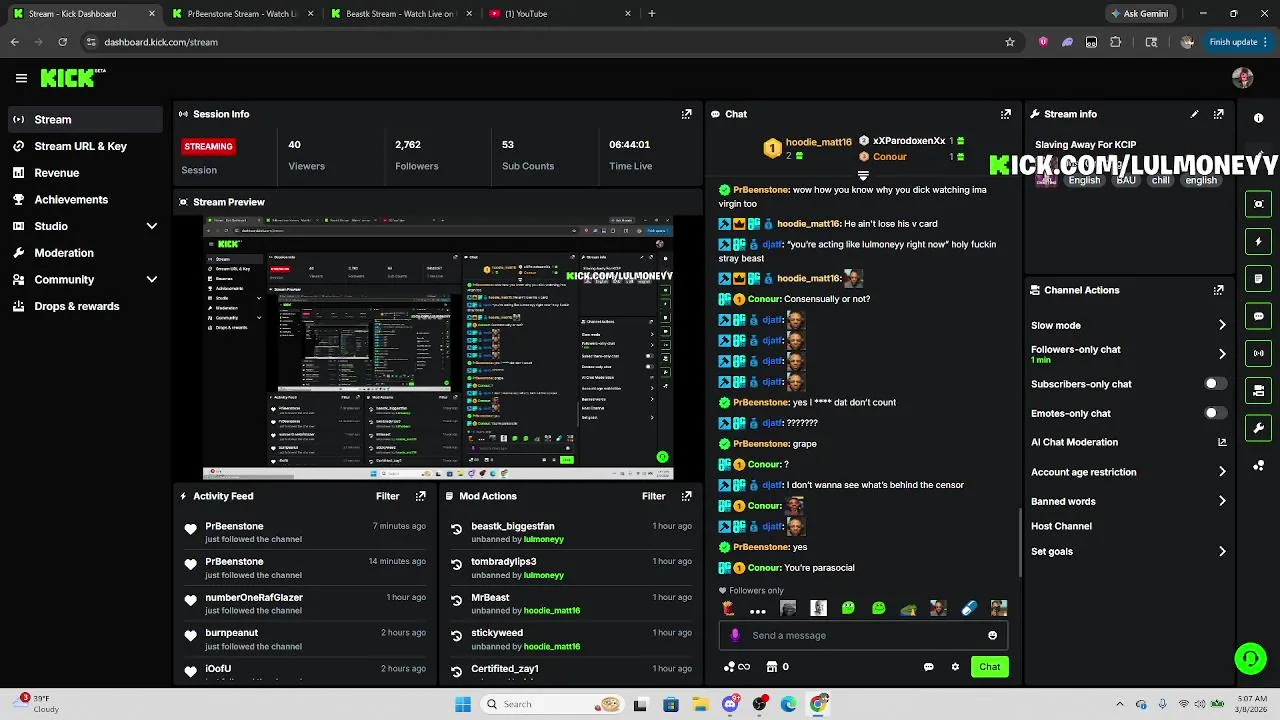Screen dimensions: 1280x720
Task: Open Account age restriction chevron
Action: pos(1222,472)
